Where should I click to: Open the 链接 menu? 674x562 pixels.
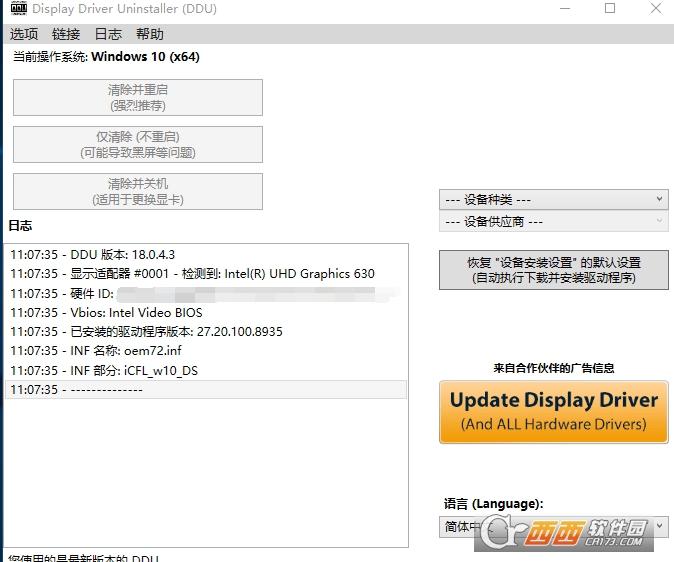[66, 34]
